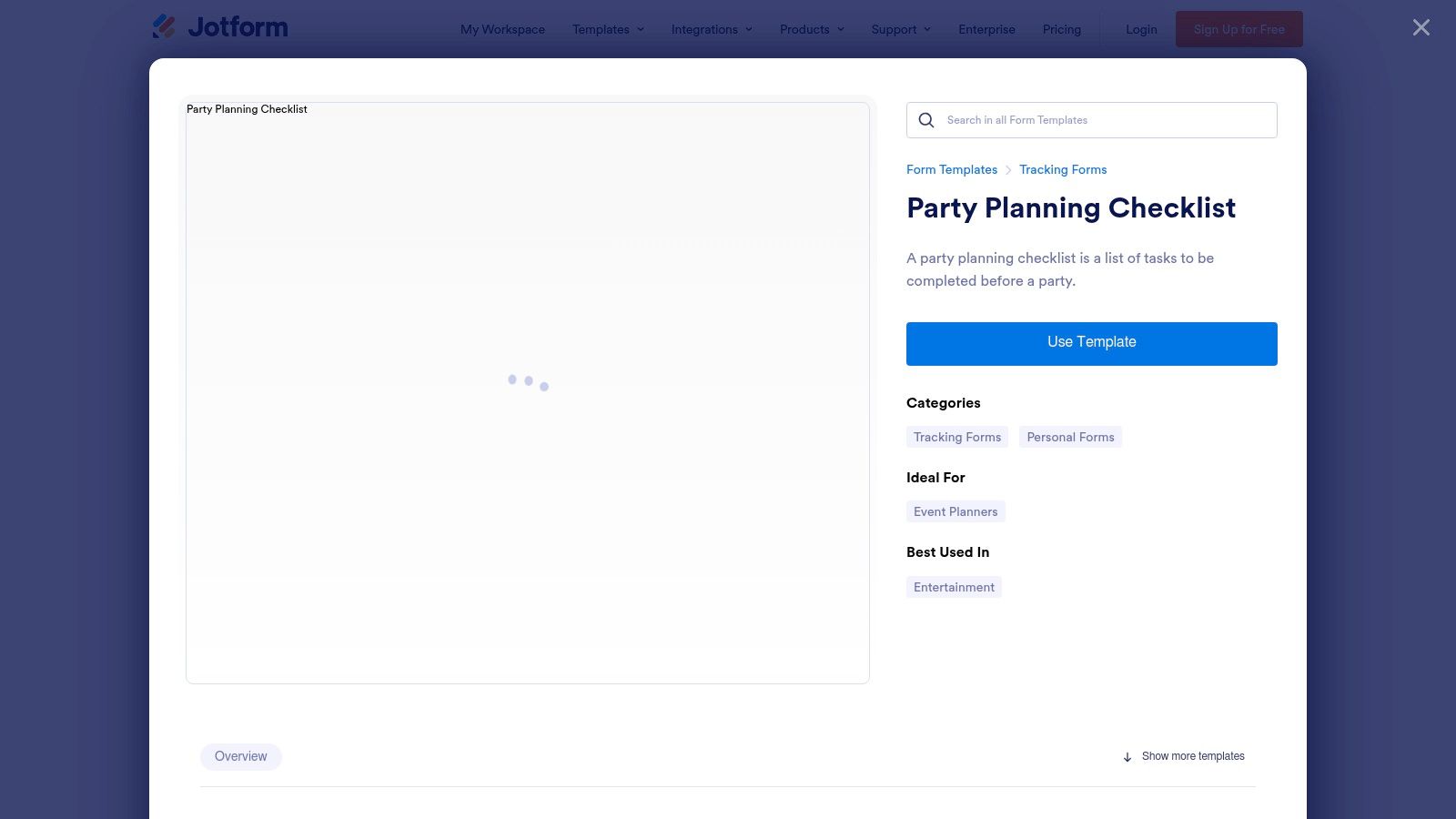Screen dimensions: 1456x819
Task: Close the template preview with the X icon
Action: pyautogui.click(x=1421, y=27)
